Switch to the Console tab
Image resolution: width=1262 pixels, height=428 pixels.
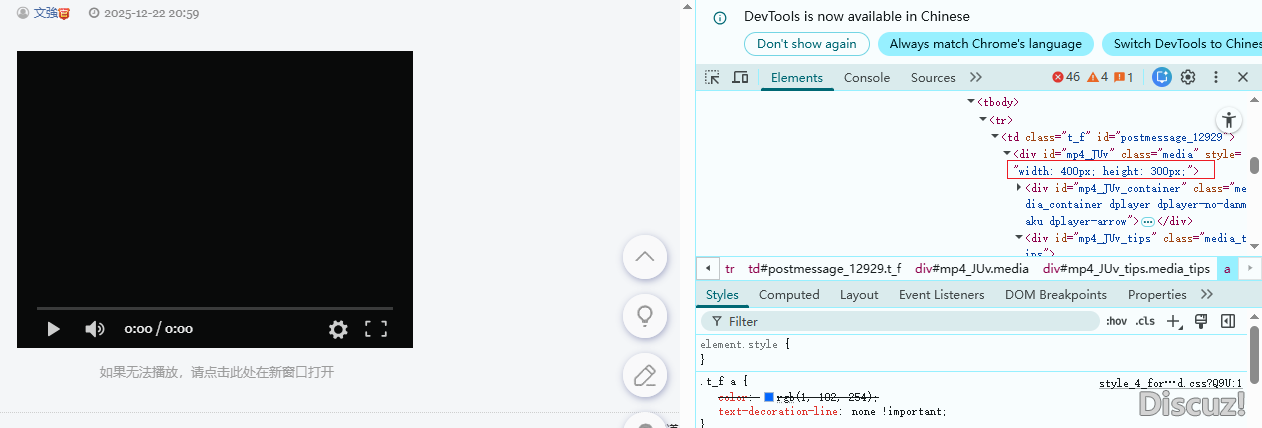[866, 77]
